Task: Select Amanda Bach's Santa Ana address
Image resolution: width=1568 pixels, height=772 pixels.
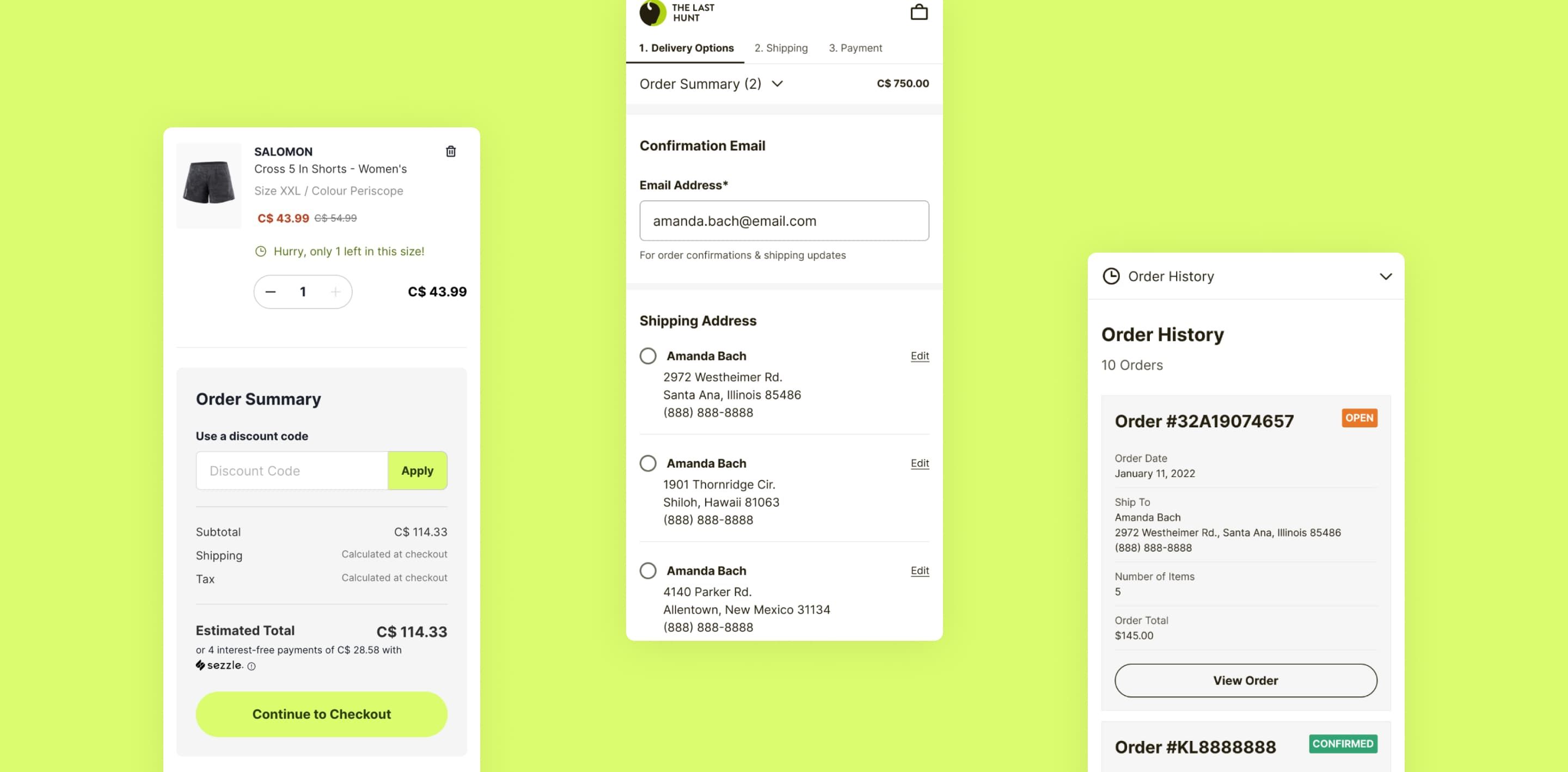Action: point(647,355)
